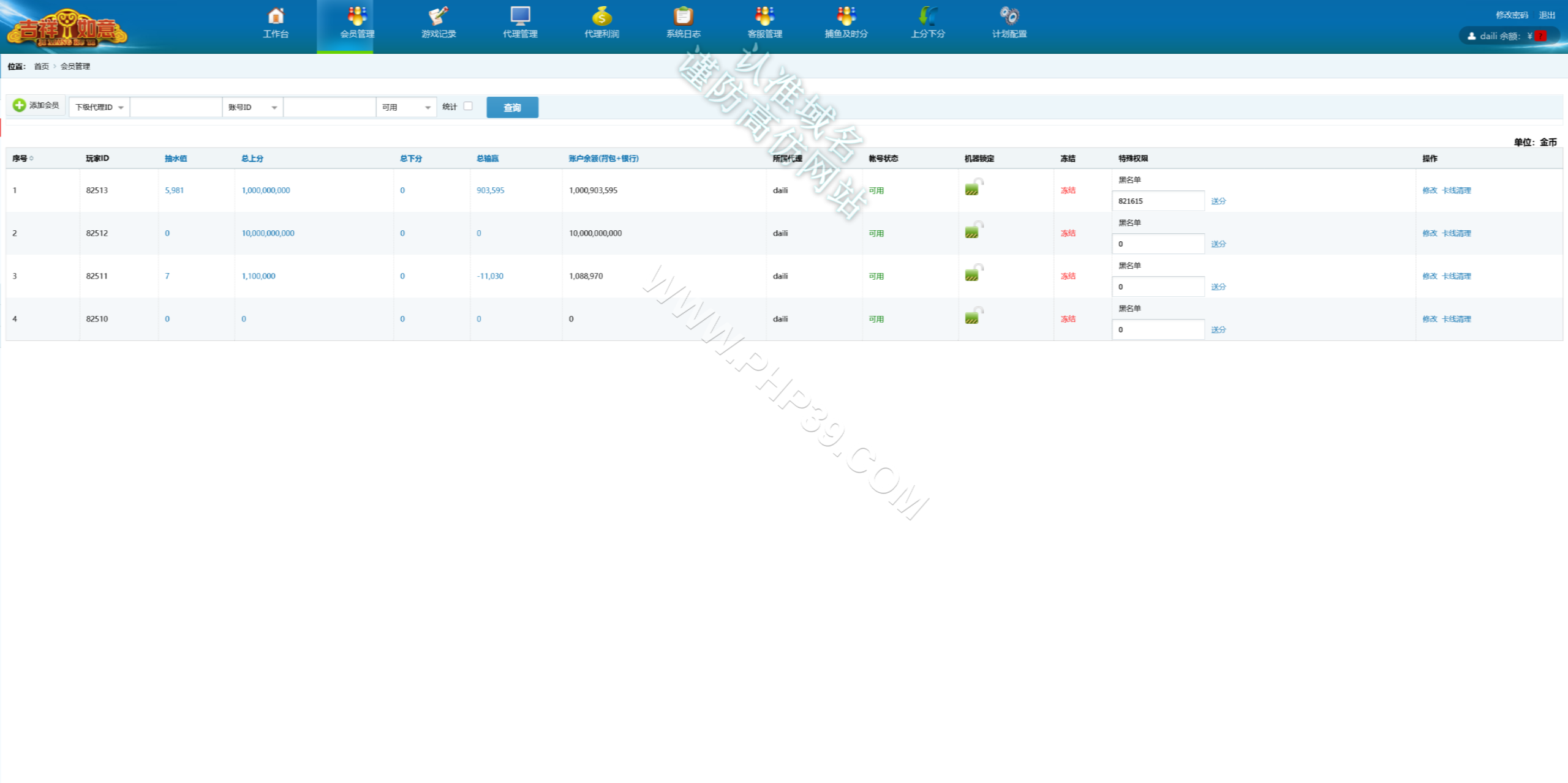The height and width of the screenshot is (783, 1568).
Task: Open 上分下分 arrows icon
Action: (x=928, y=15)
